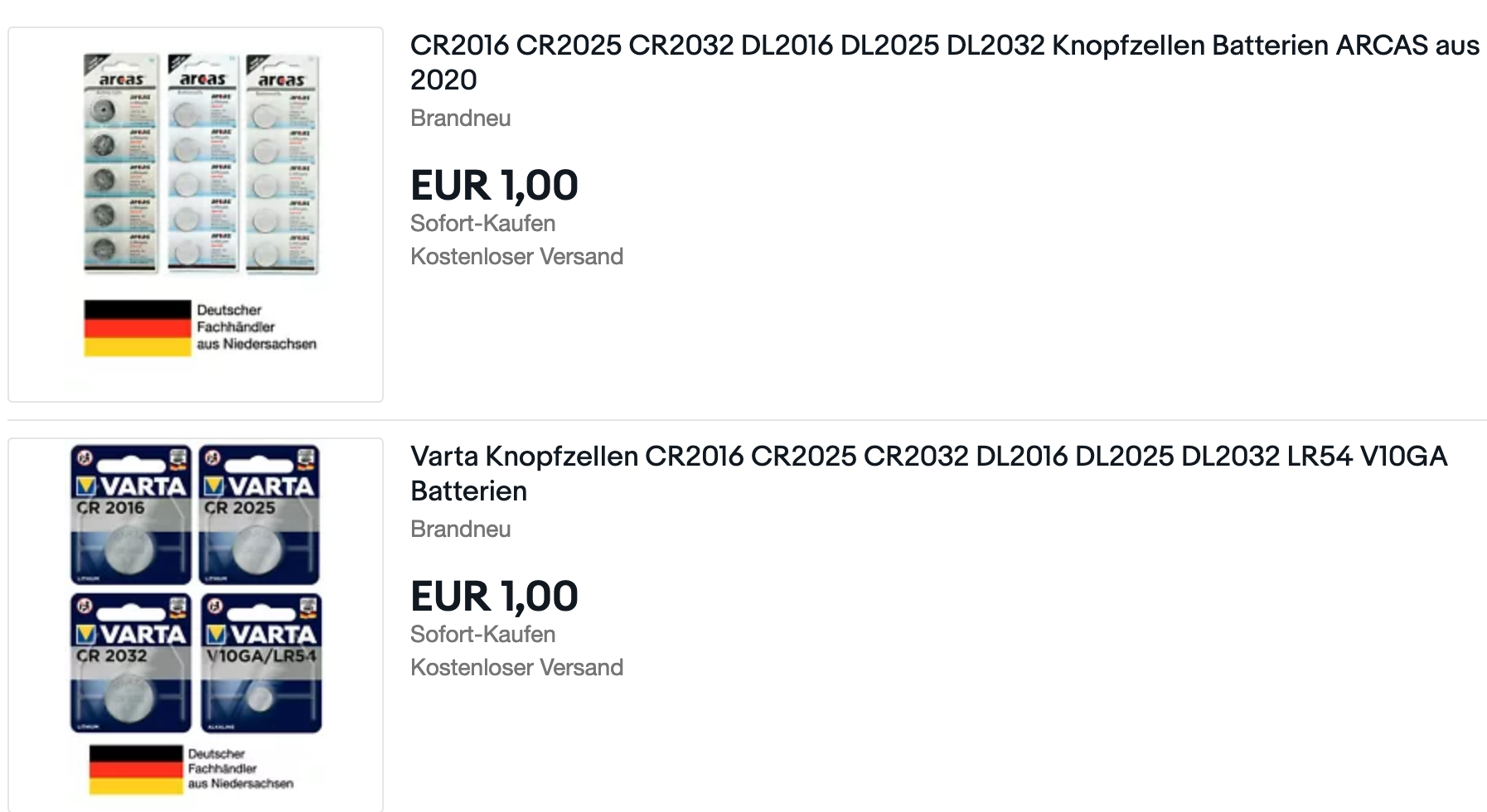1487x812 pixels.
Task: Click Sofort-Kaufen in the ARCAS listing
Action: (x=482, y=224)
